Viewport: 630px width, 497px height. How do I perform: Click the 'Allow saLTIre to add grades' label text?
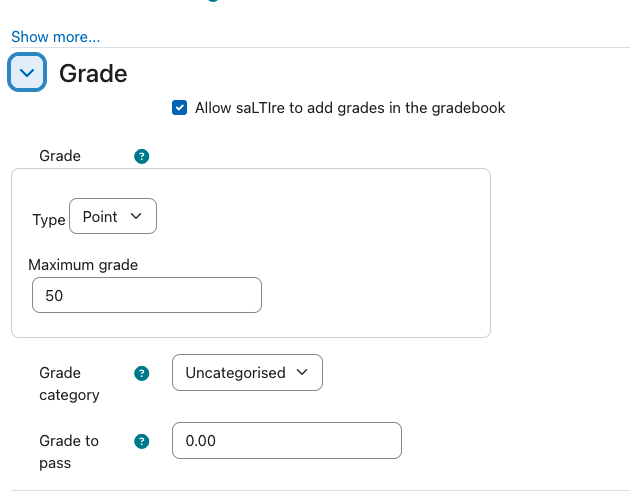tap(350, 108)
